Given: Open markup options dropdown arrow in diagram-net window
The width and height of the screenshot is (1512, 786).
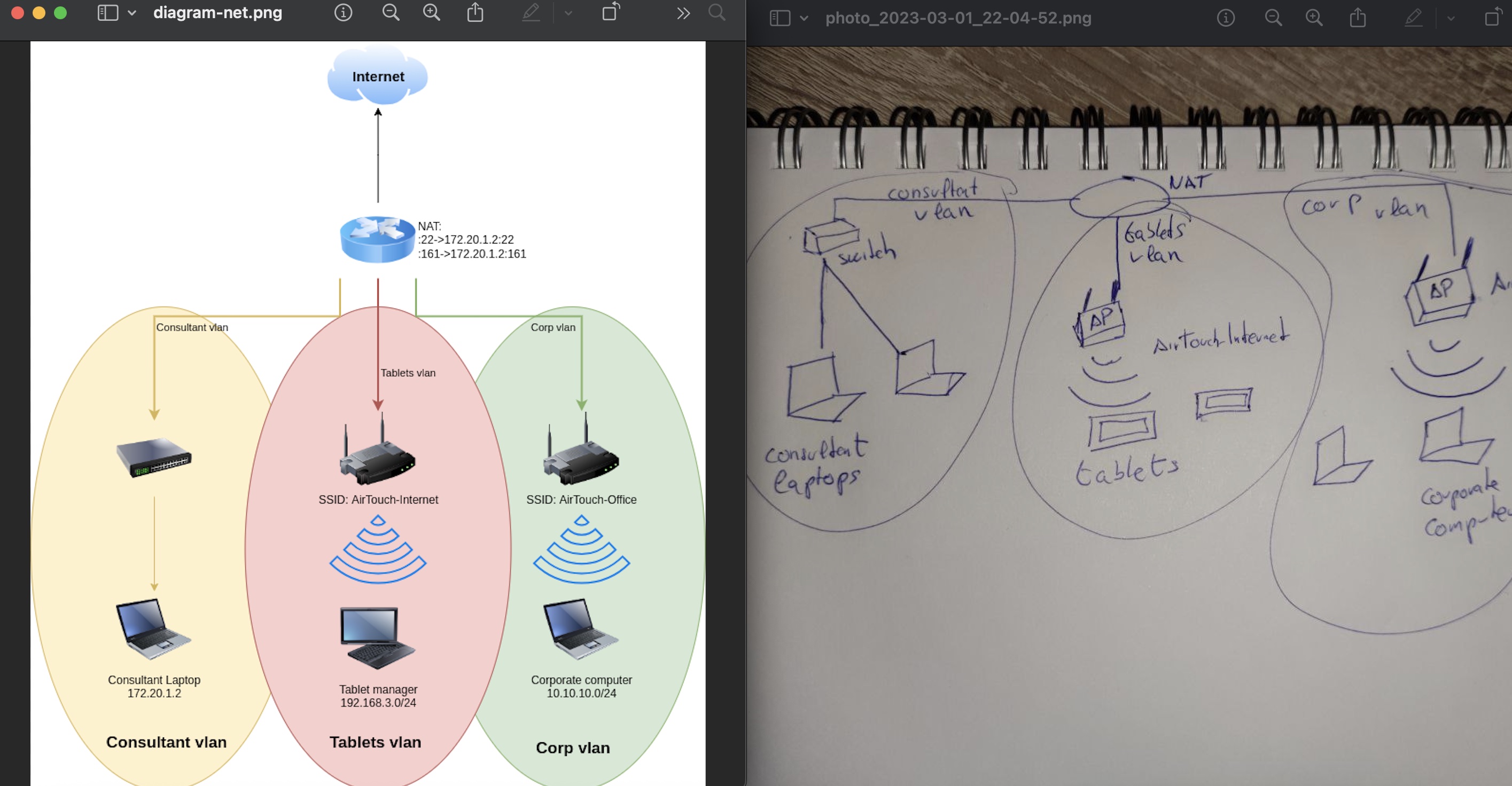Looking at the screenshot, I should point(568,13).
